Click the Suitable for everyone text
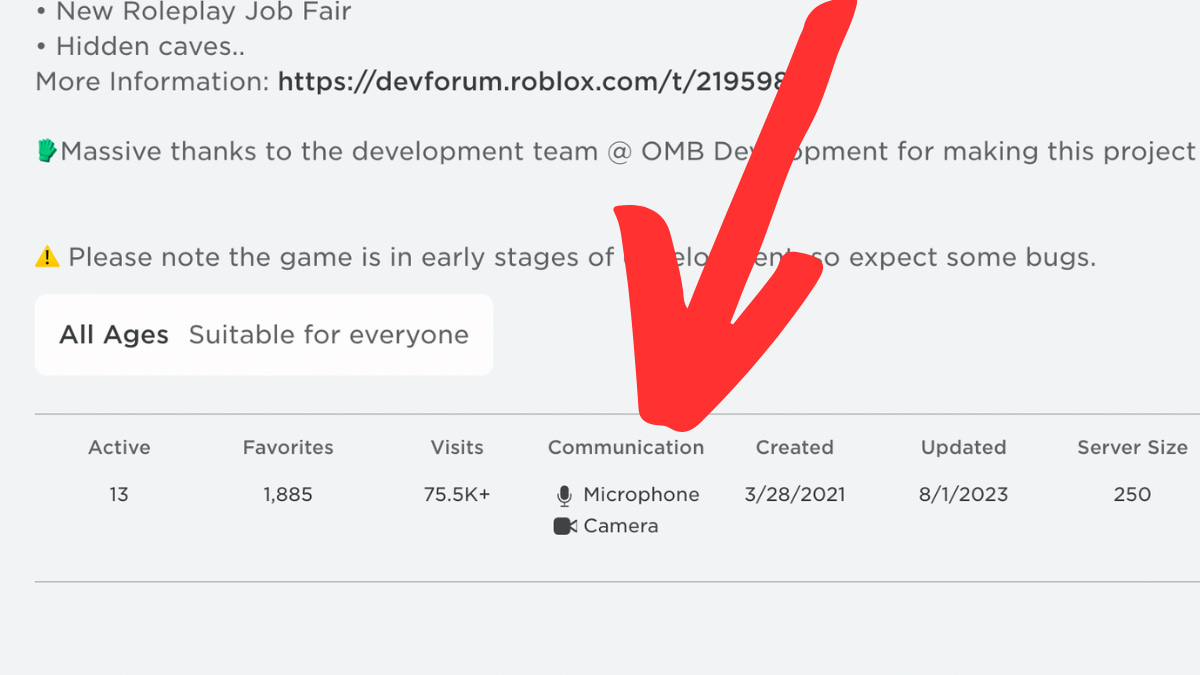Viewport: 1200px width, 675px height. pyautogui.click(x=328, y=335)
